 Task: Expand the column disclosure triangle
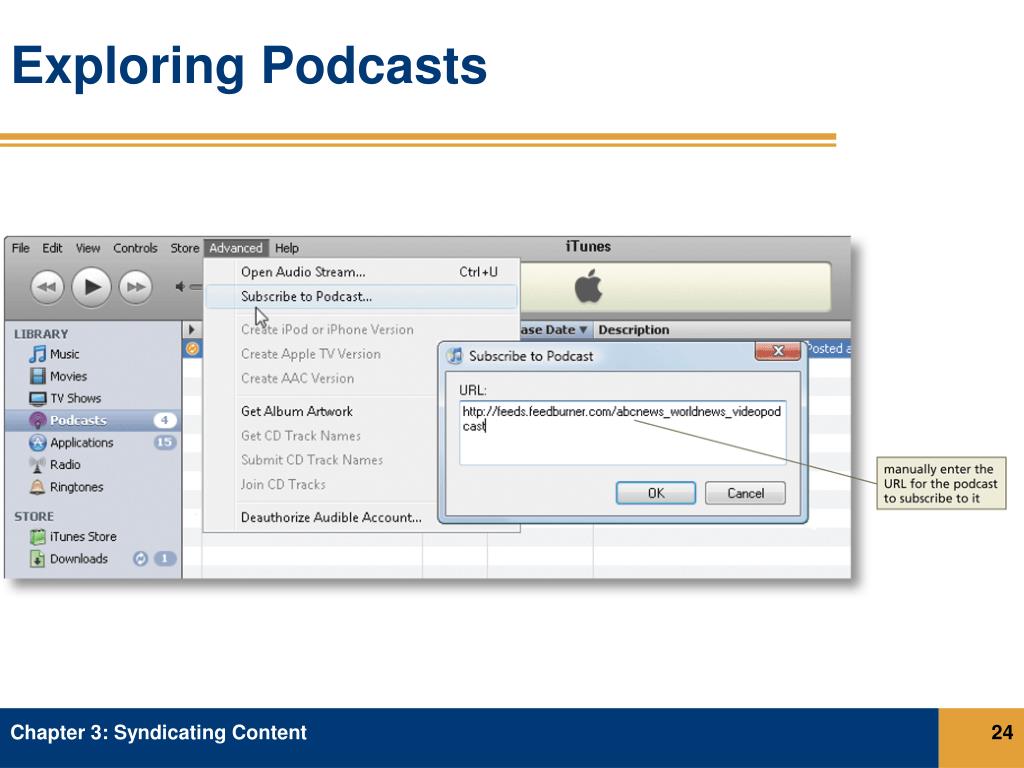[192, 330]
